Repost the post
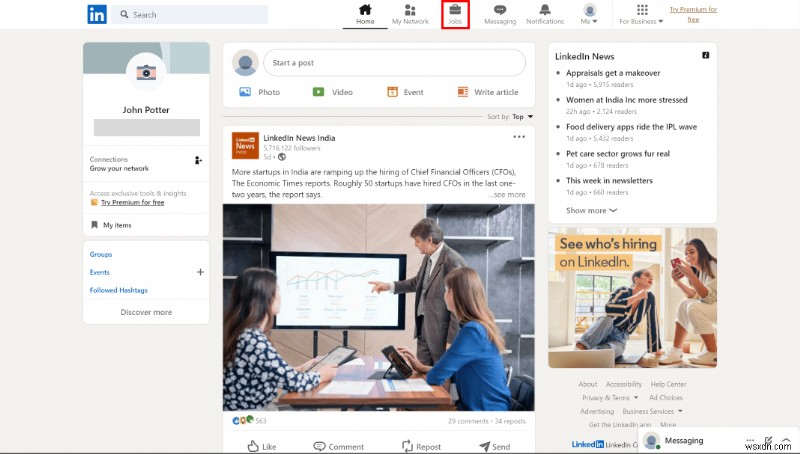The image size is (800, 454). pyautogui.click(x=421, y=446)
